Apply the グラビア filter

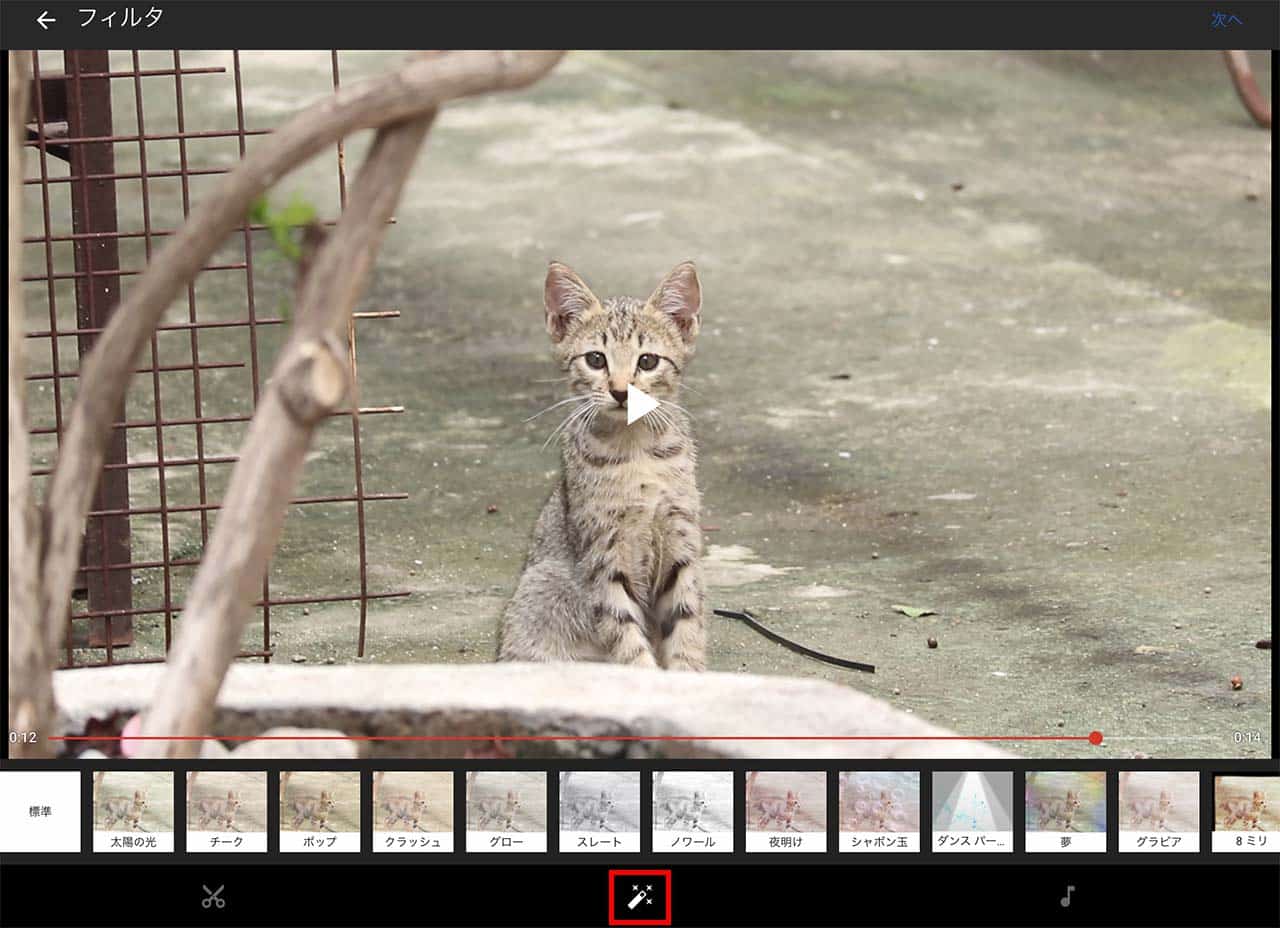click(x=1159, y=811)
